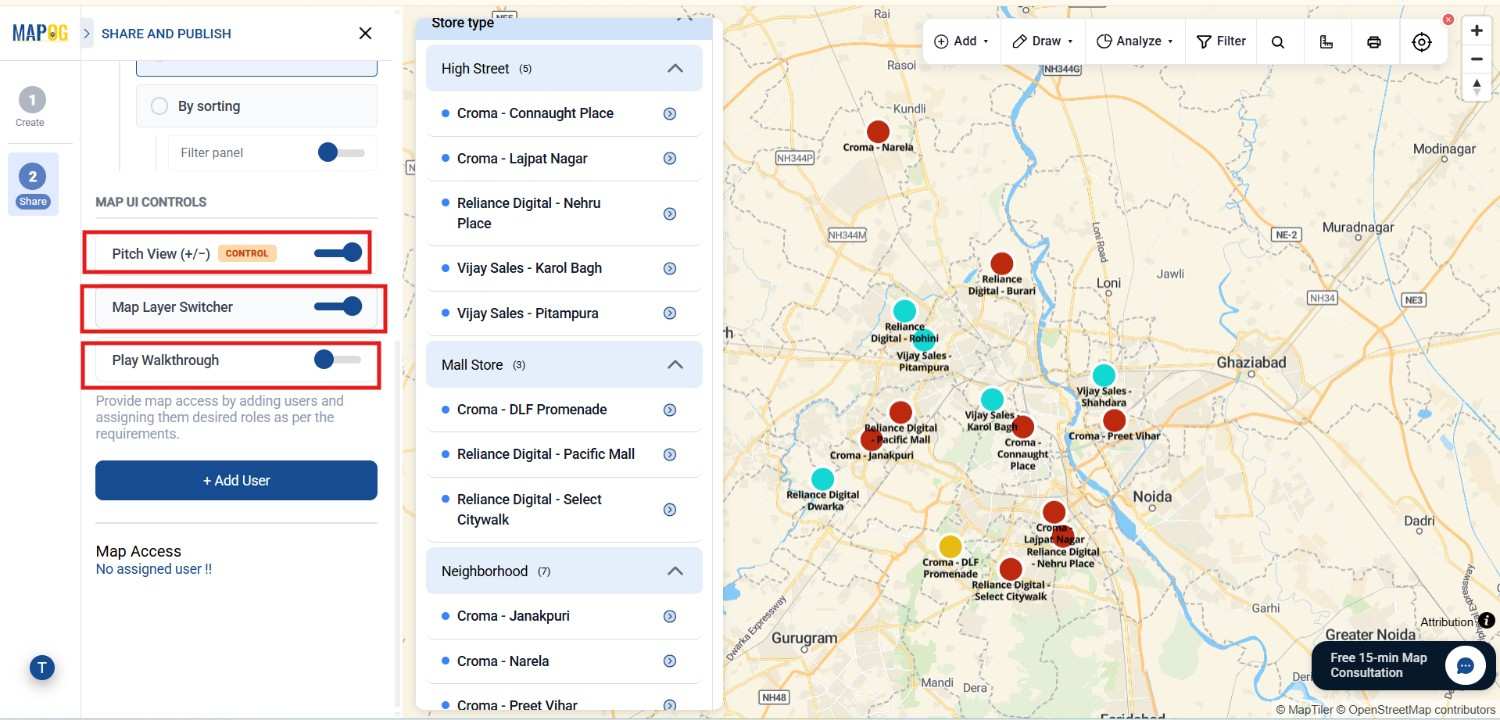
Task: Click the chat bubble icon
Action: [1465, 665]
